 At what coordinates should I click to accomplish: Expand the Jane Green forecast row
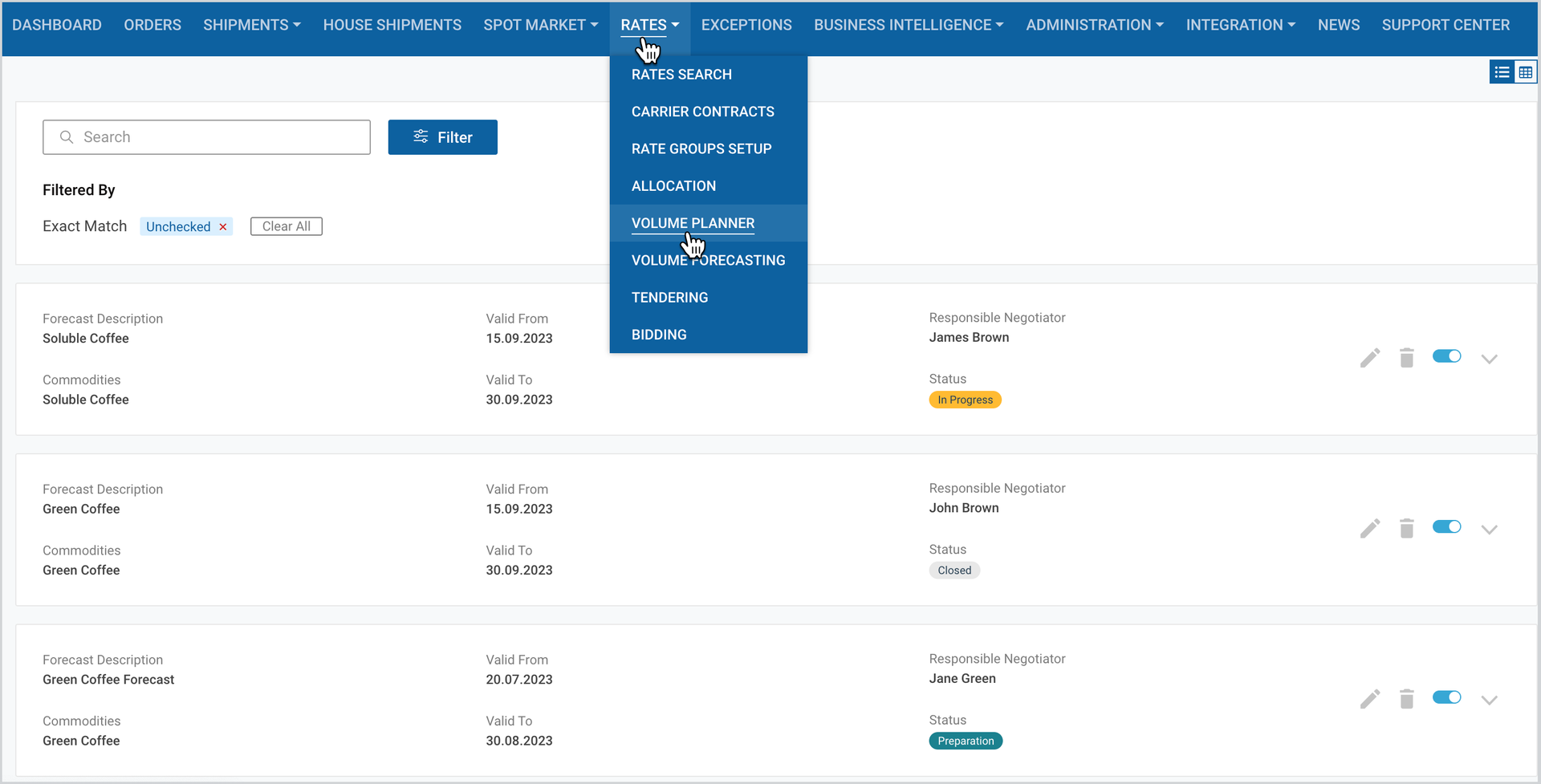(x=1489, y=700)
